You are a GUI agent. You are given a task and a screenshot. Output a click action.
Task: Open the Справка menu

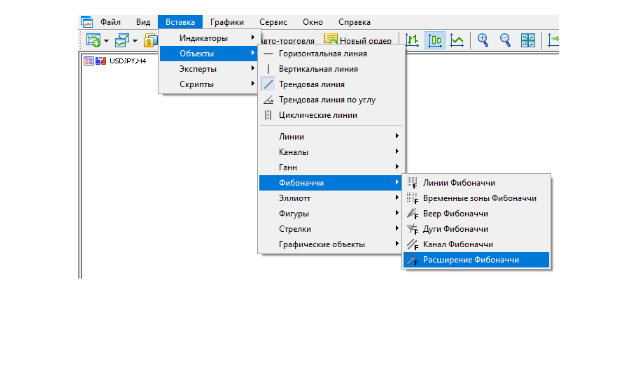pos(354,22)
